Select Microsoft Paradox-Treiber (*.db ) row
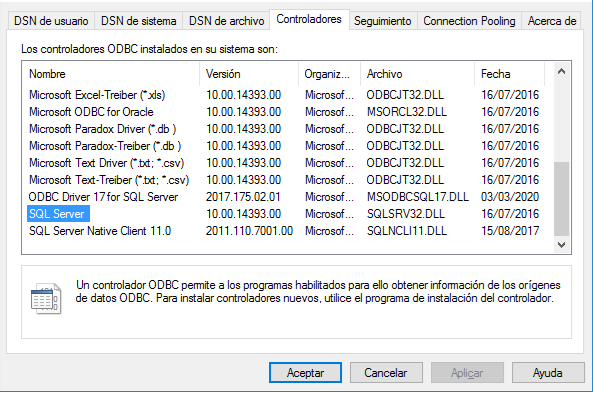The image size is (593, 393). tap(105, 146)
